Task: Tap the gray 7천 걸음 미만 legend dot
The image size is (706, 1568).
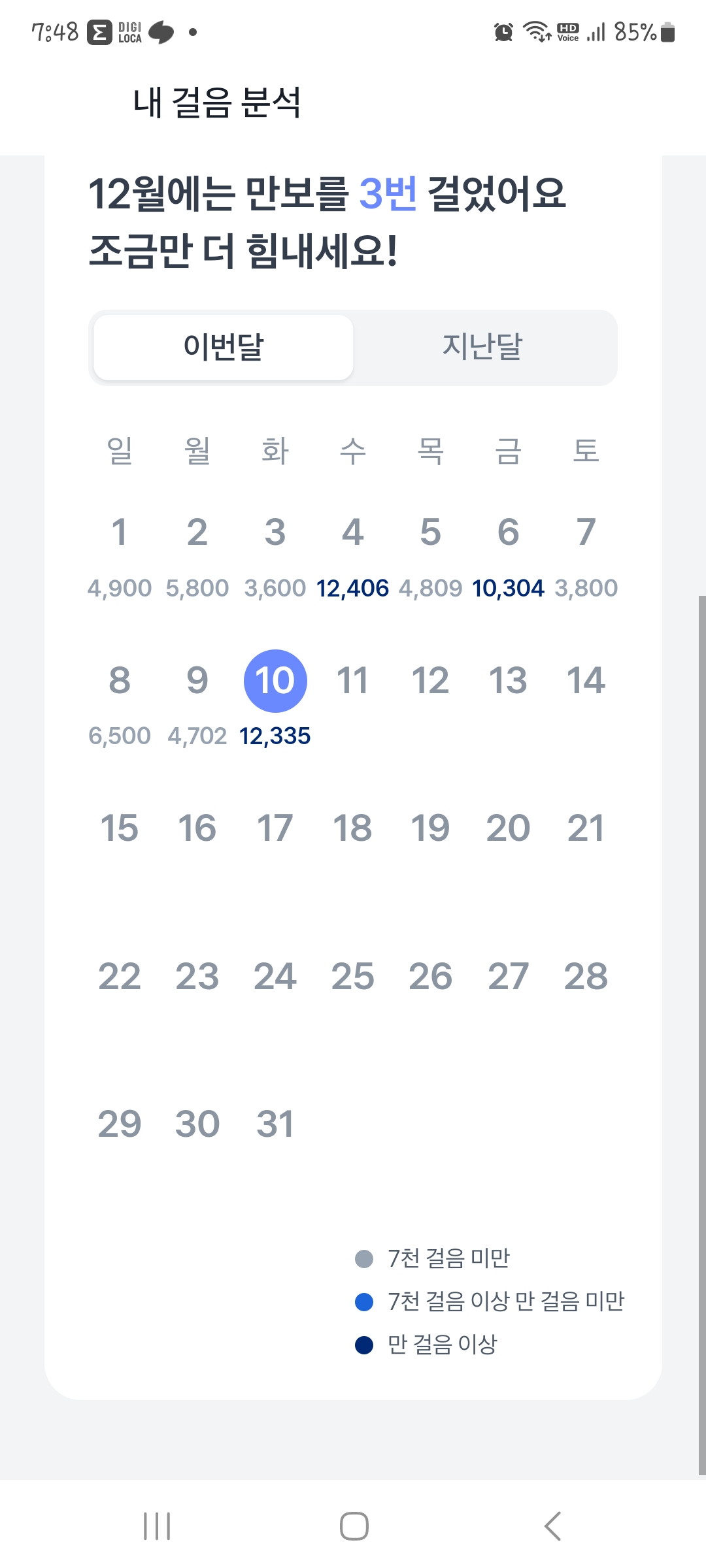Action: pos(364,1259)
